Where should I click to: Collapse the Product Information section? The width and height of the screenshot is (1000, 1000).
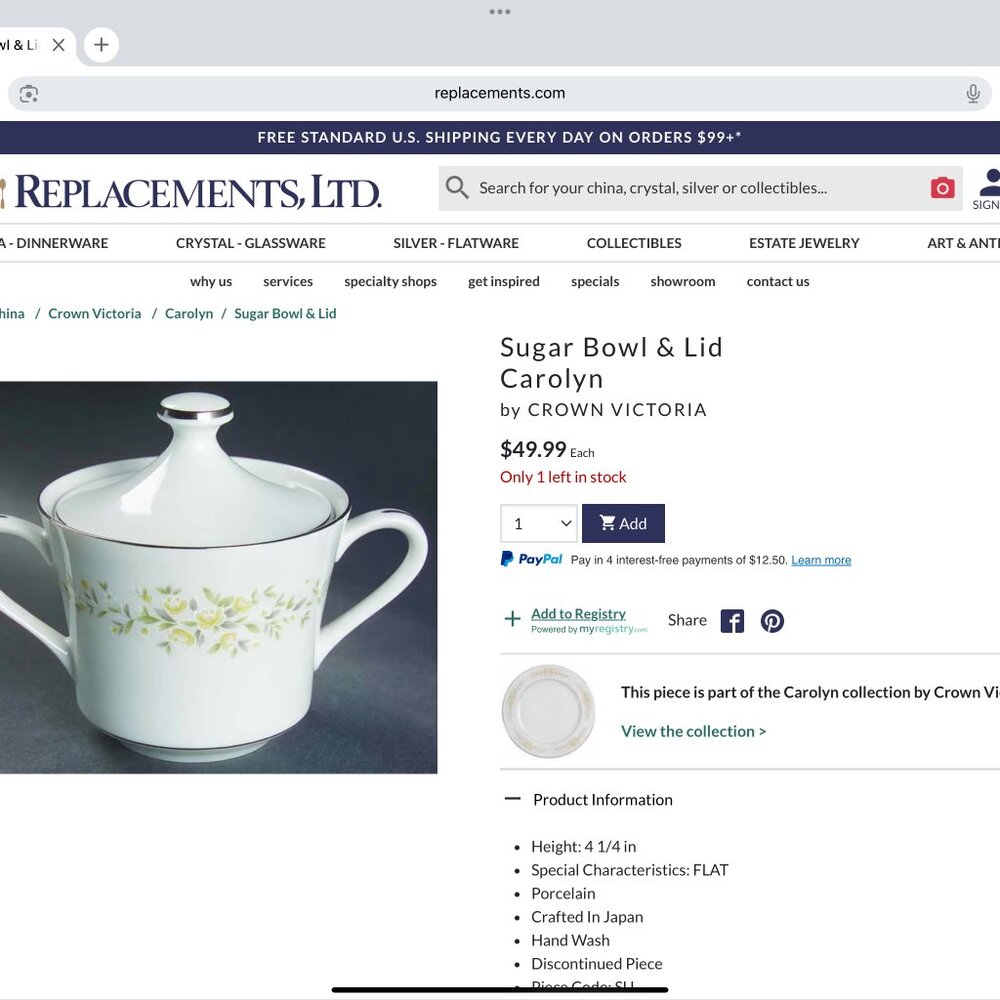(x=513, y=799)
